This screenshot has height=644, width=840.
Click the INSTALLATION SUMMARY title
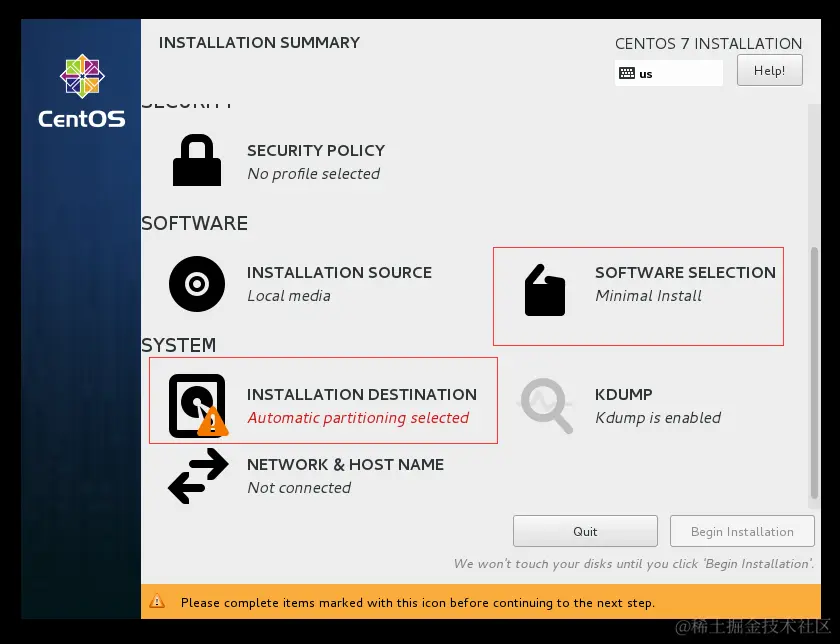coord(259,42)
